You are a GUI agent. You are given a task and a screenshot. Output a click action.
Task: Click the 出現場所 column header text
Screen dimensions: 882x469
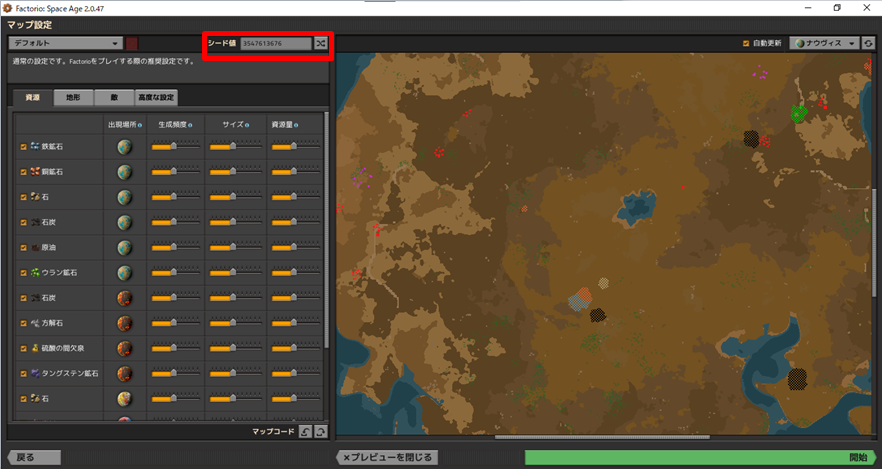pos(122,125)
